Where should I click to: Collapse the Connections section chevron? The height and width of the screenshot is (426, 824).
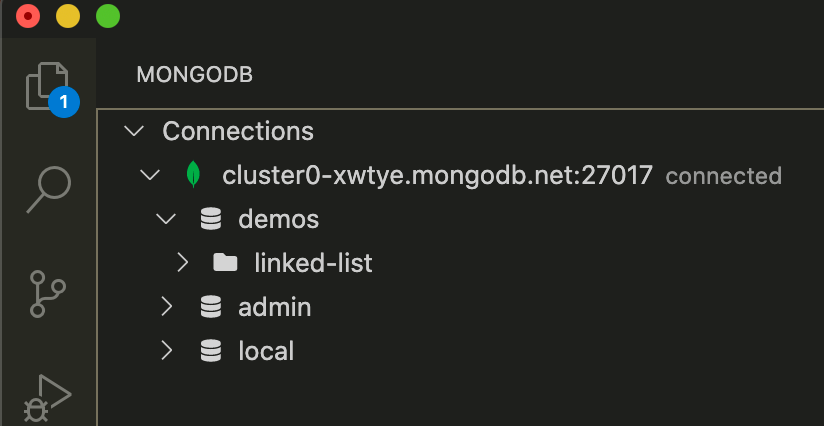click(134, 131)
